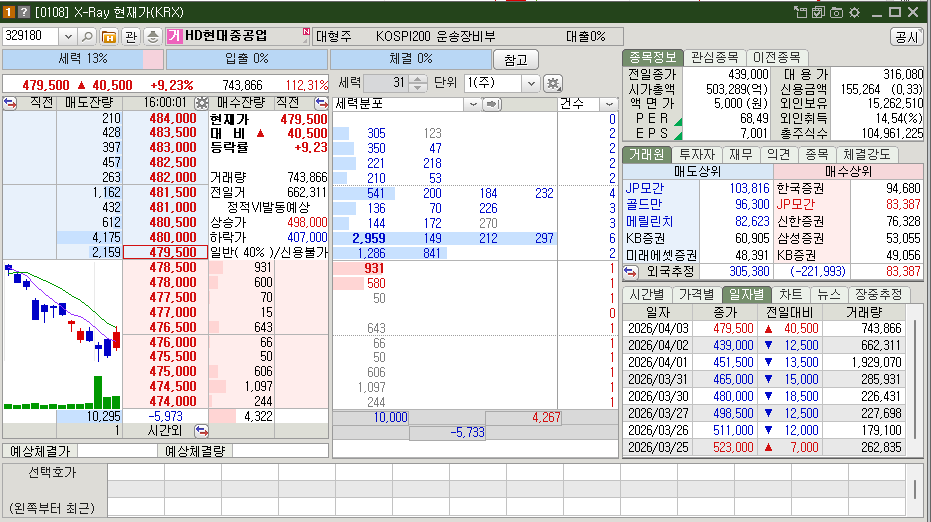This screenshot has height=522, width=931.
Task: Open window settings gear in title bar
Action: click(x=854, y=12)
